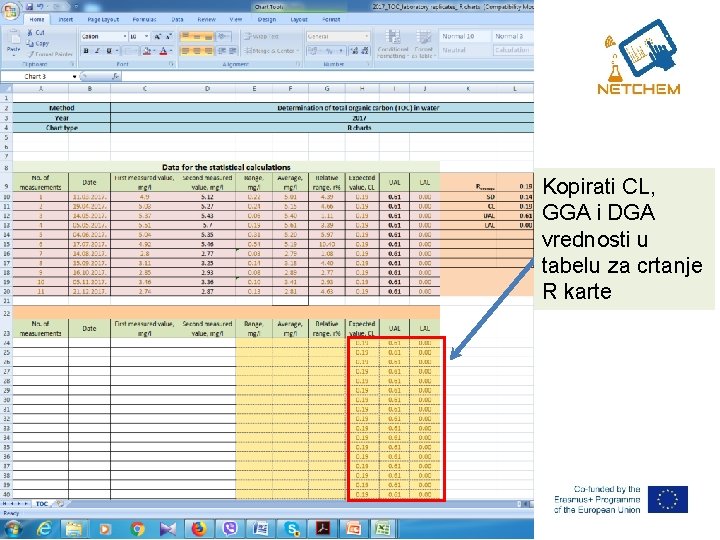Decrease decimal places

click(365, 51)
